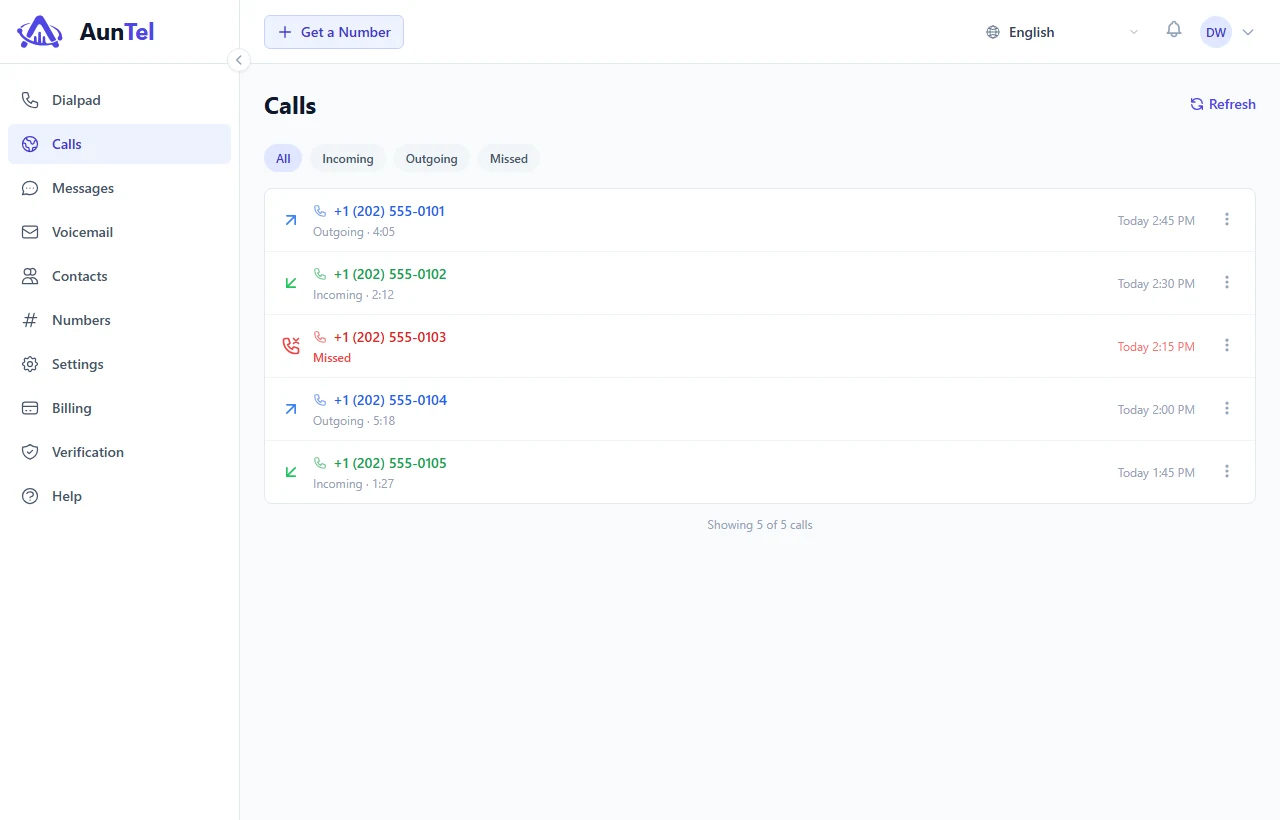
Task: Filter calls by Outgoing
Action: click(432, 158)
